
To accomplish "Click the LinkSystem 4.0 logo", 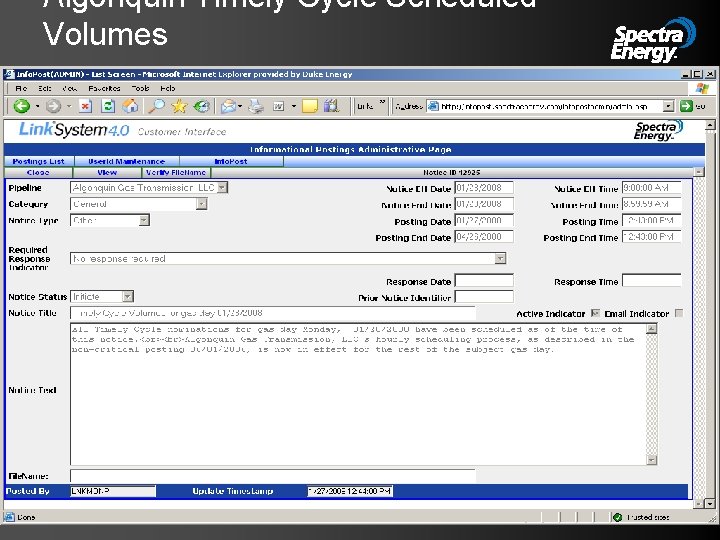I will [x=73, y=130].
